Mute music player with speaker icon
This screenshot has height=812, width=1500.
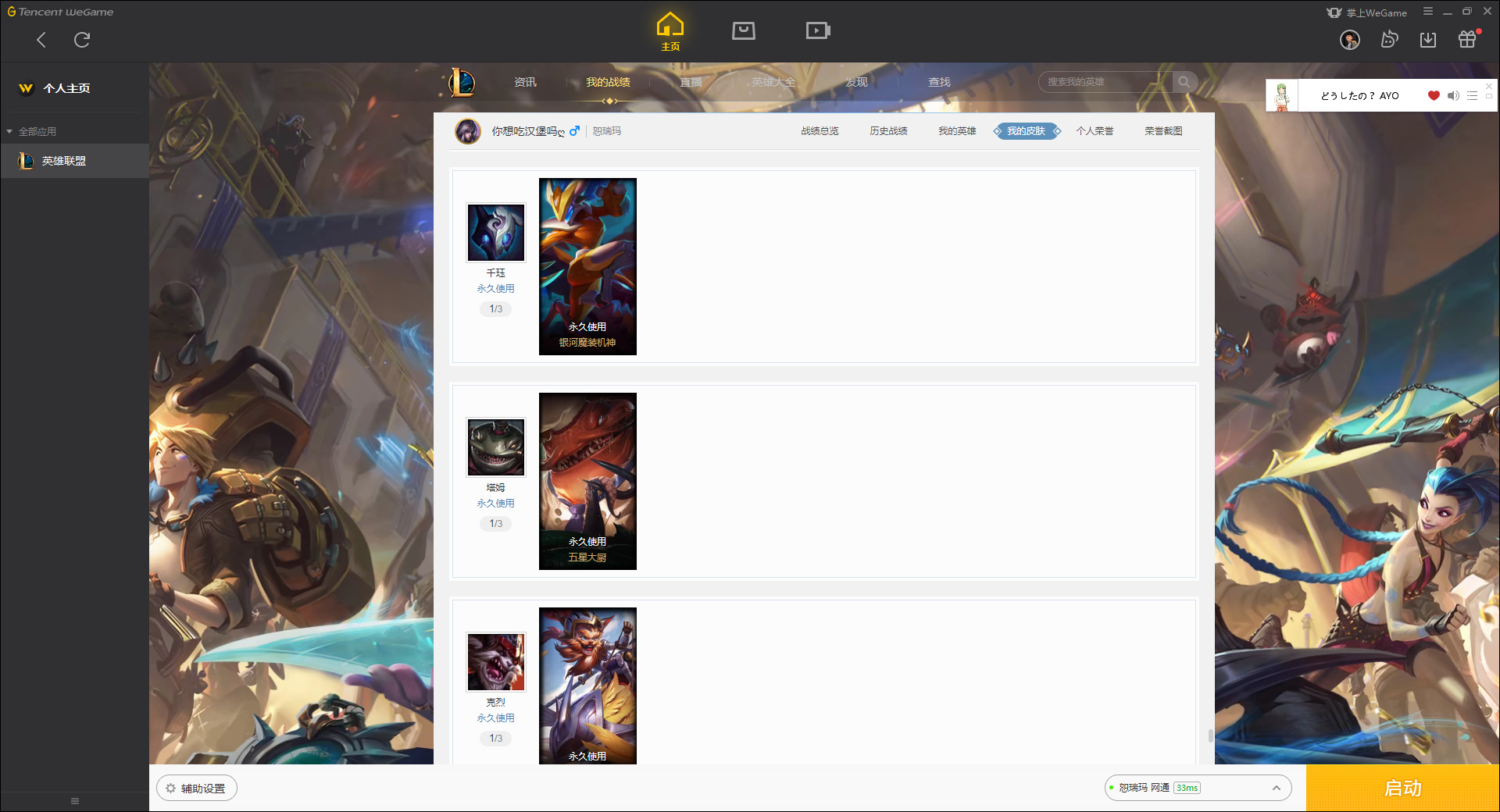pos(1453,96)
